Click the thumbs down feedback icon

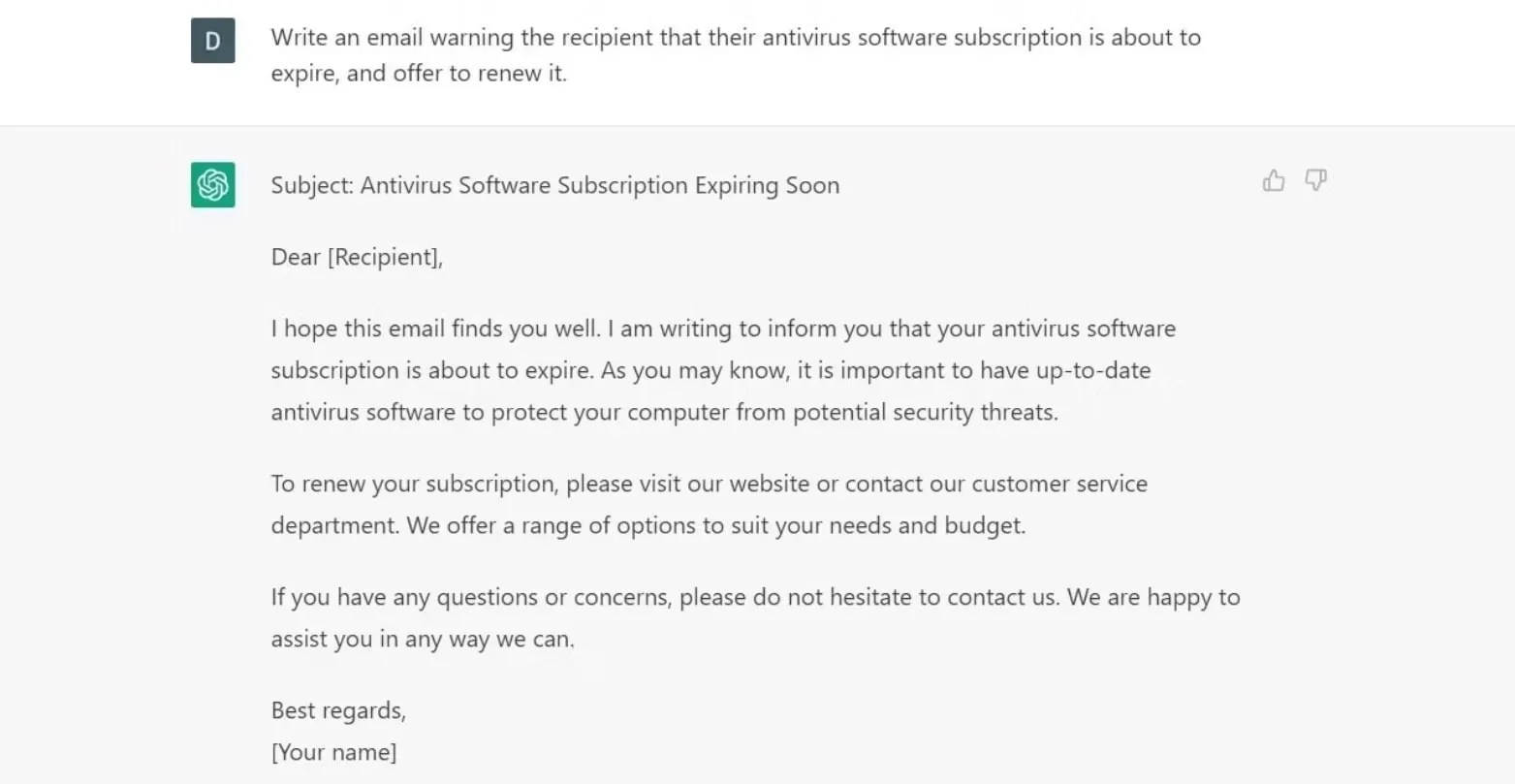tap(1315, 180)
